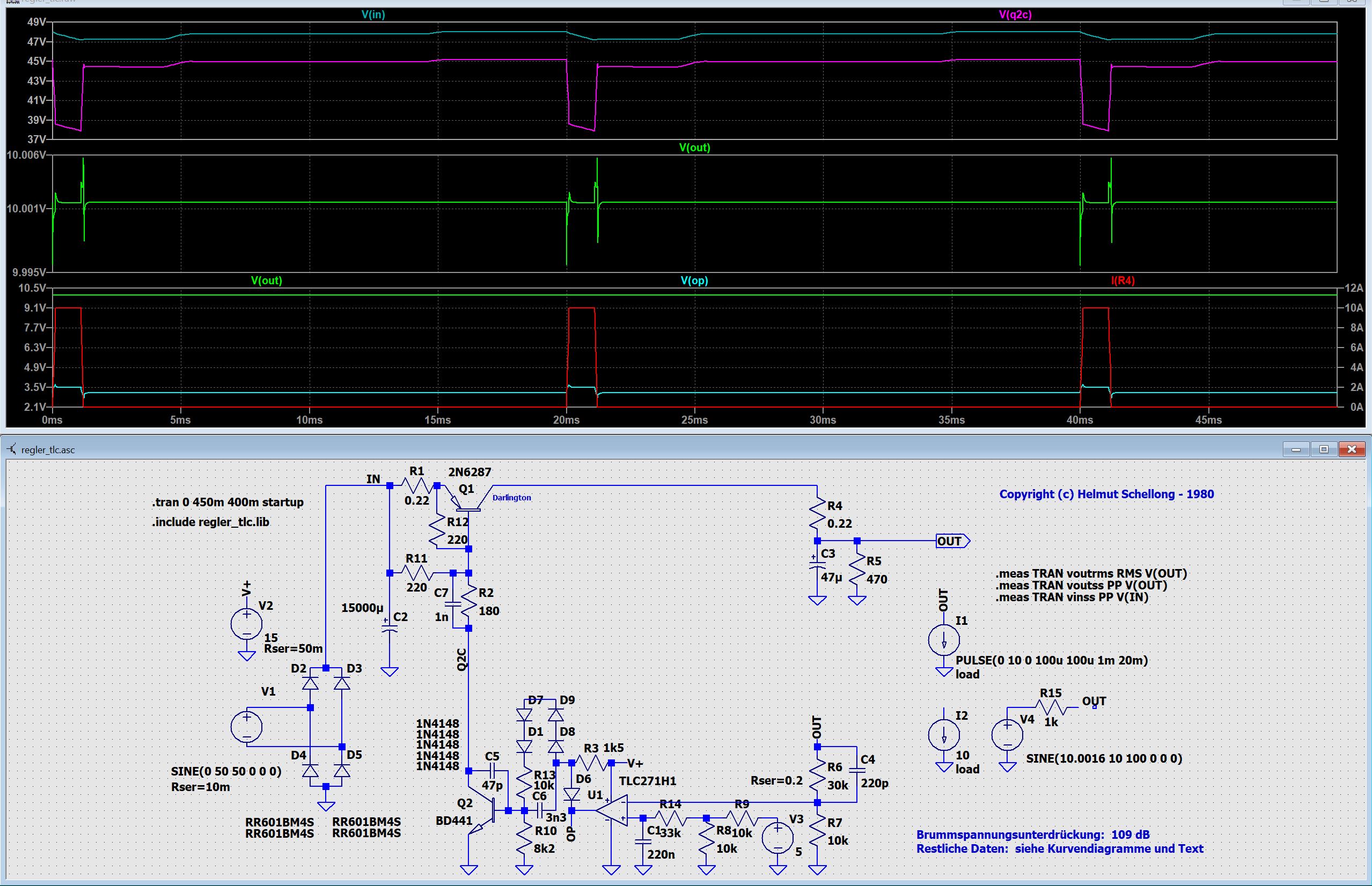Select the red I(R4) trace label

click(1122, 280)
